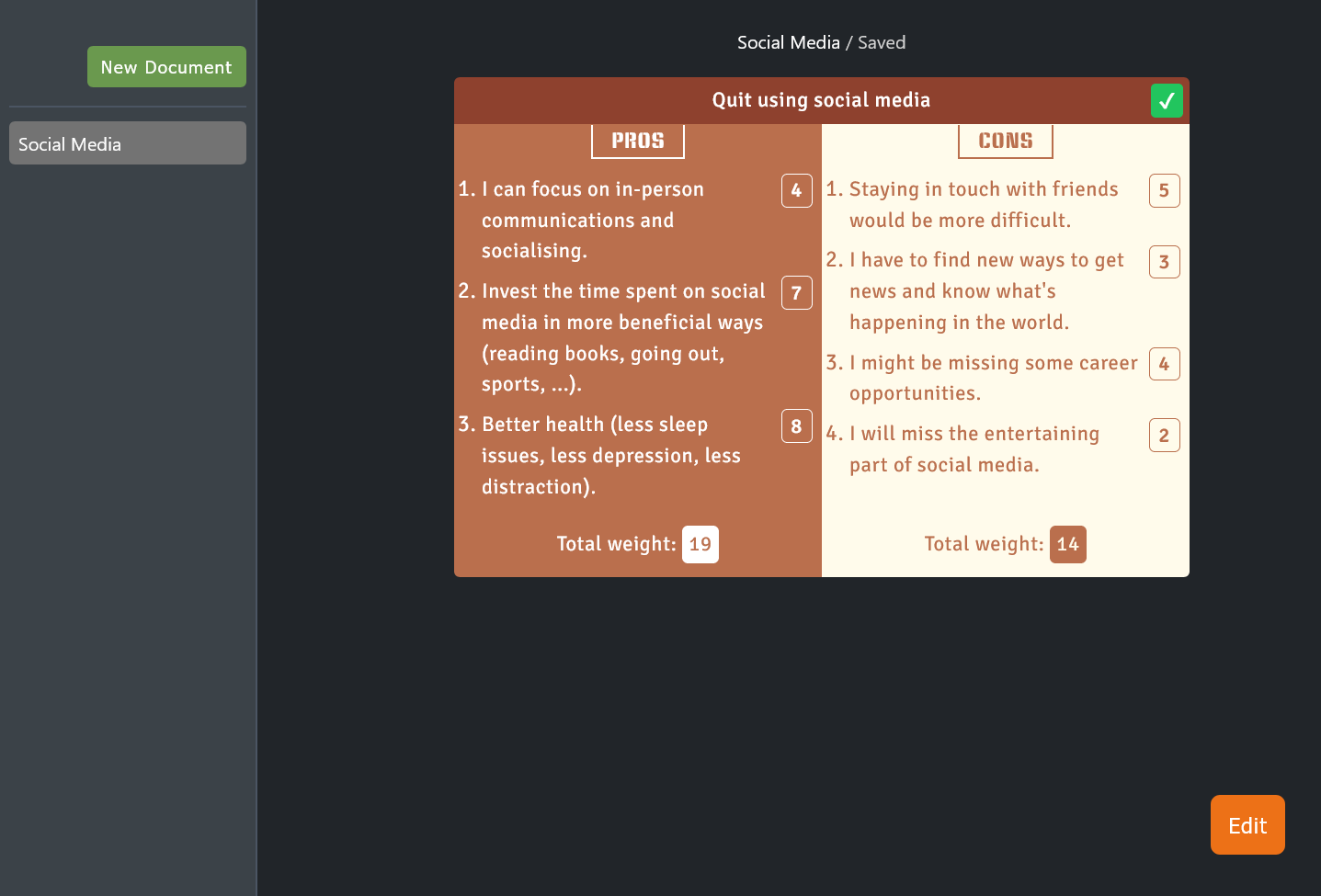The image size is (1321, 896).
Task: Click the New Document button
Action: pos(166,66)
